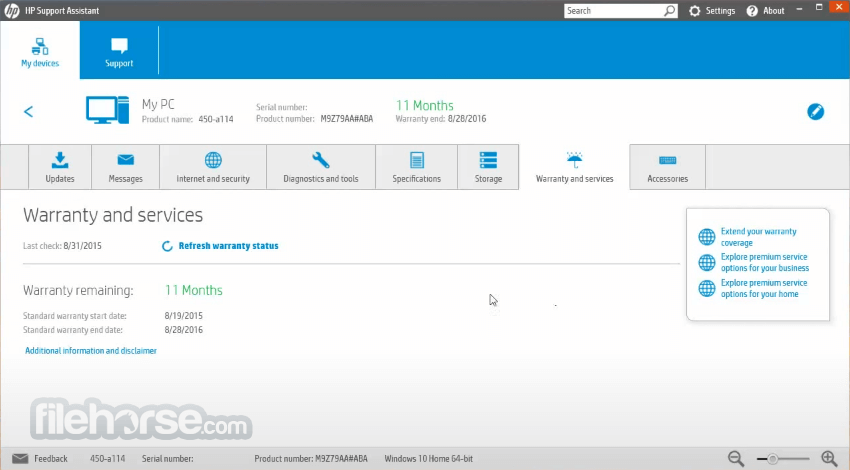850x470 pixels.
Task: Edit device details with pencil icon
Action: tap(815, 112)
